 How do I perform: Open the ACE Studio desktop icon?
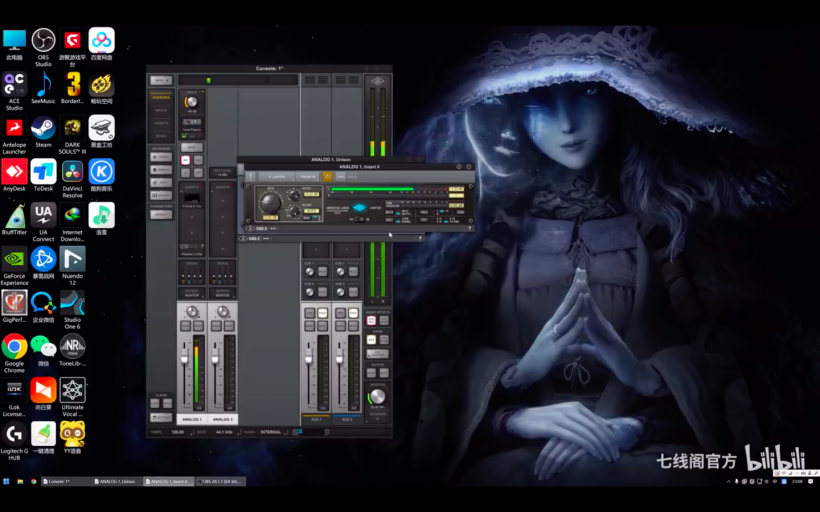point(14,90)
